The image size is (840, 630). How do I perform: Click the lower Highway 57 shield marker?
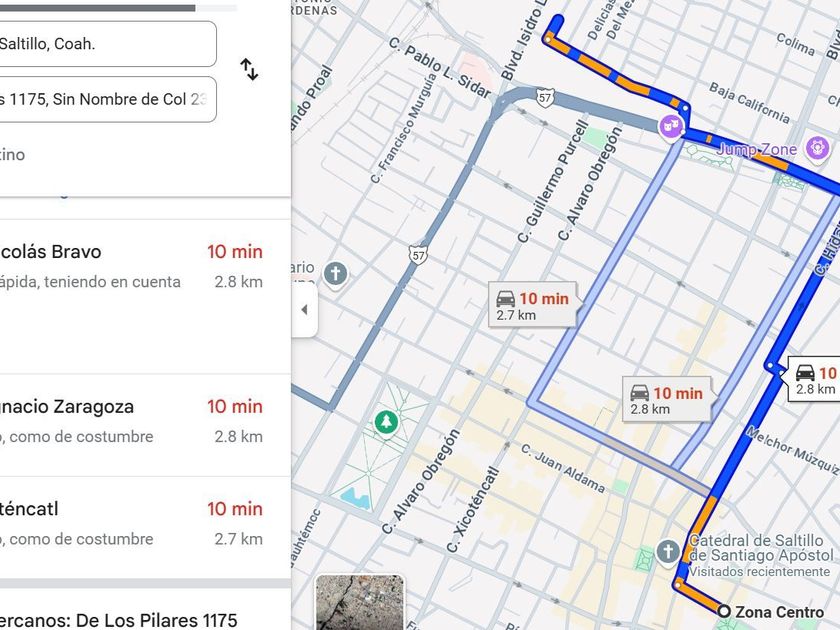[418, 255]
